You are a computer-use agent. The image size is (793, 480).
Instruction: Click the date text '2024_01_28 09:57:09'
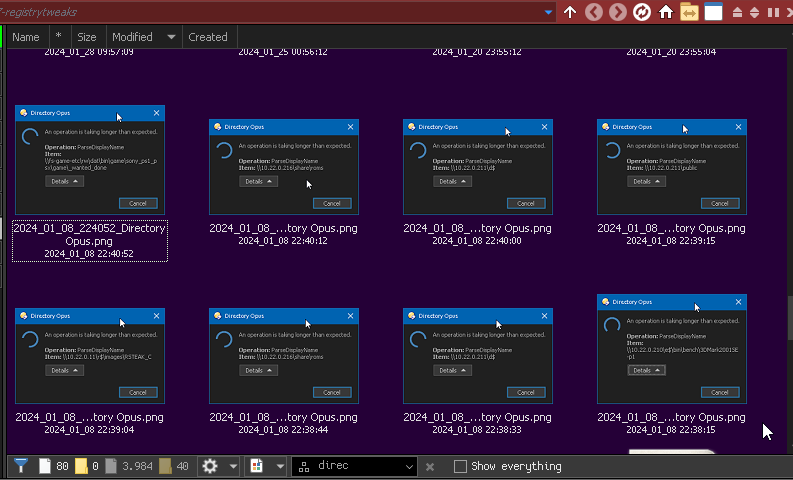[89, 52]
